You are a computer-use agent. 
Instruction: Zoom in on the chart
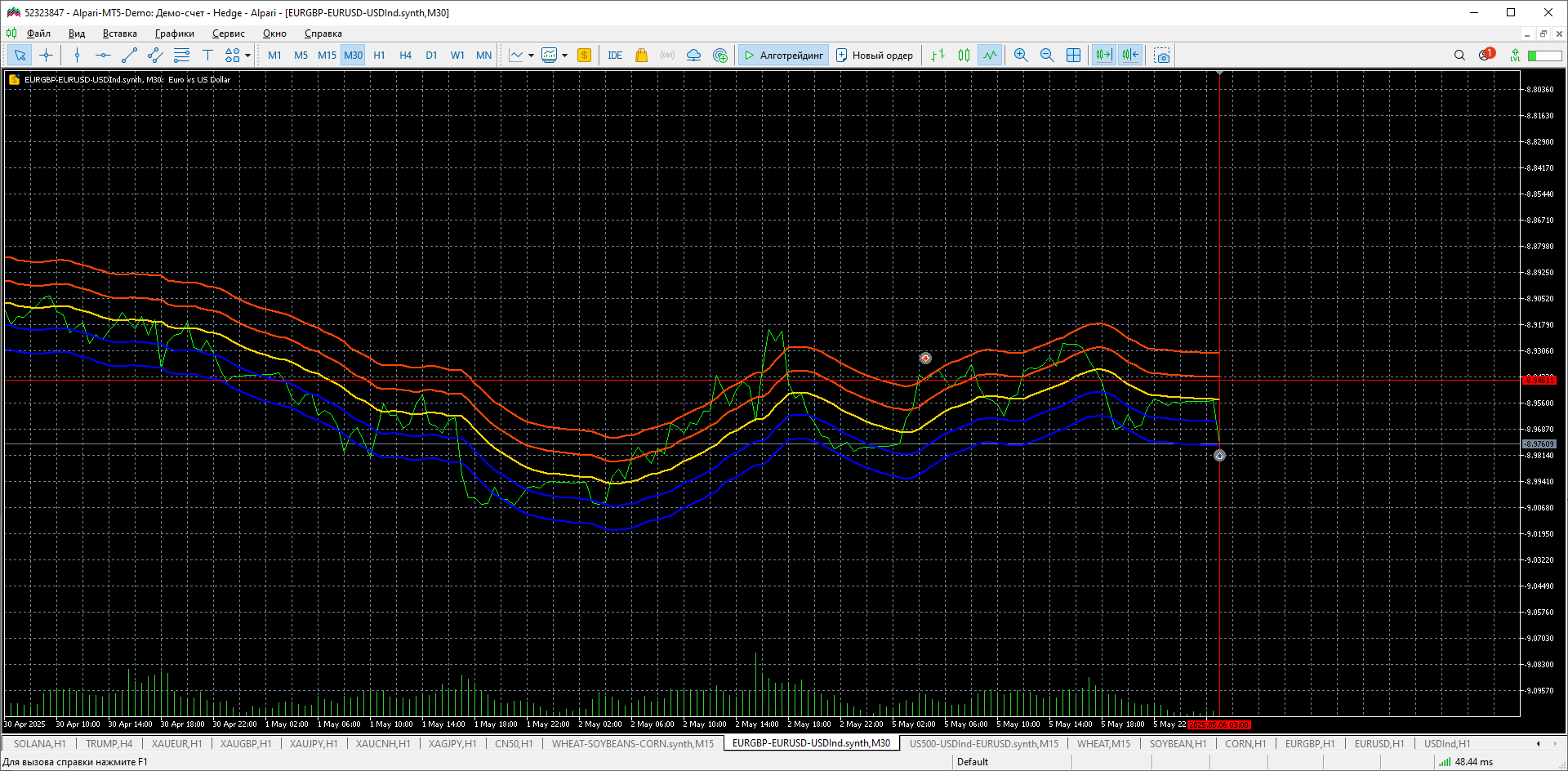pos(1020,56)
